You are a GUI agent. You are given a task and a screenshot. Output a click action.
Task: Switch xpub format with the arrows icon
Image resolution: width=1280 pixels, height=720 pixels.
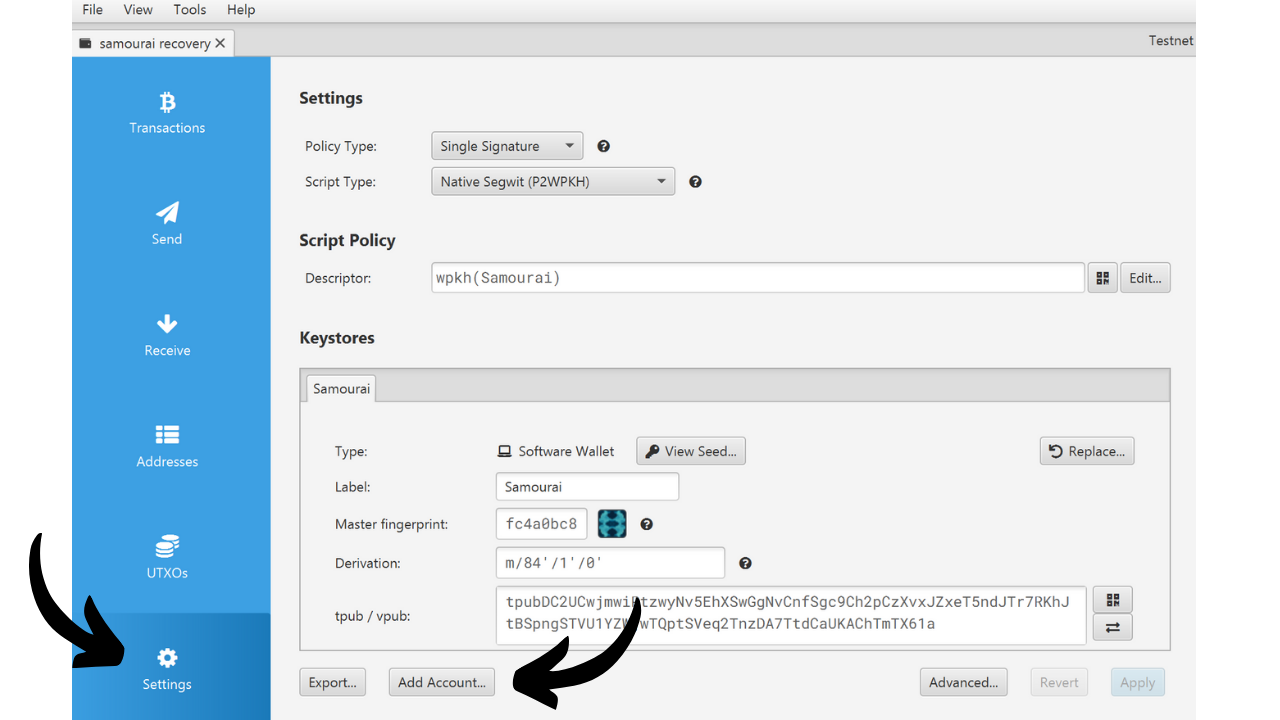pos(1112,628)
